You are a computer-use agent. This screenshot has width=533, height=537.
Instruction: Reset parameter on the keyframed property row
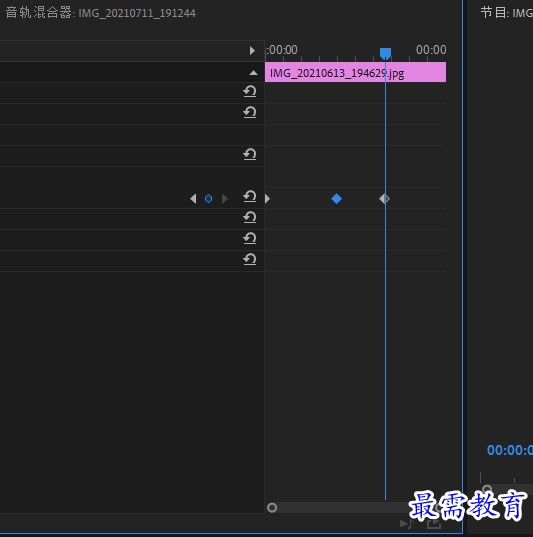click(250, 196)
